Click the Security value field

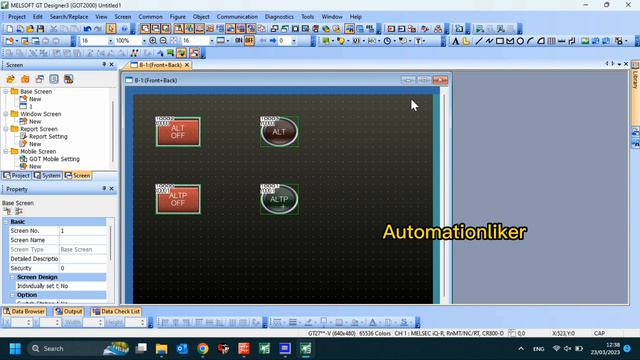point(83,268)
